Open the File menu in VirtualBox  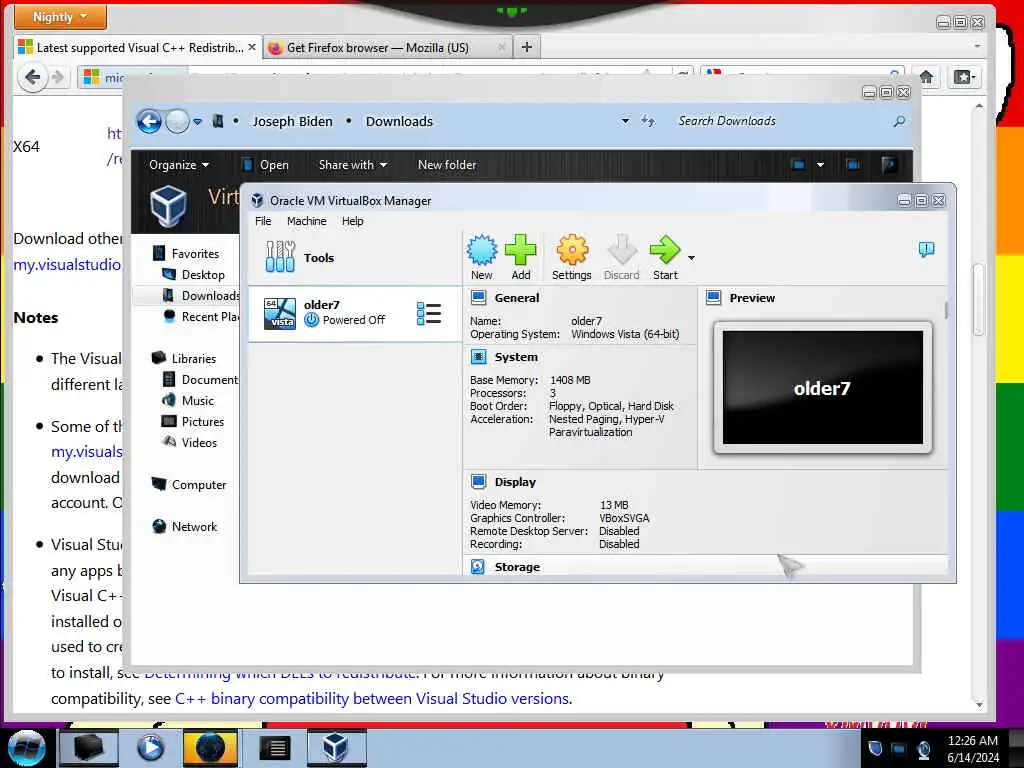[x=263, y=221]
